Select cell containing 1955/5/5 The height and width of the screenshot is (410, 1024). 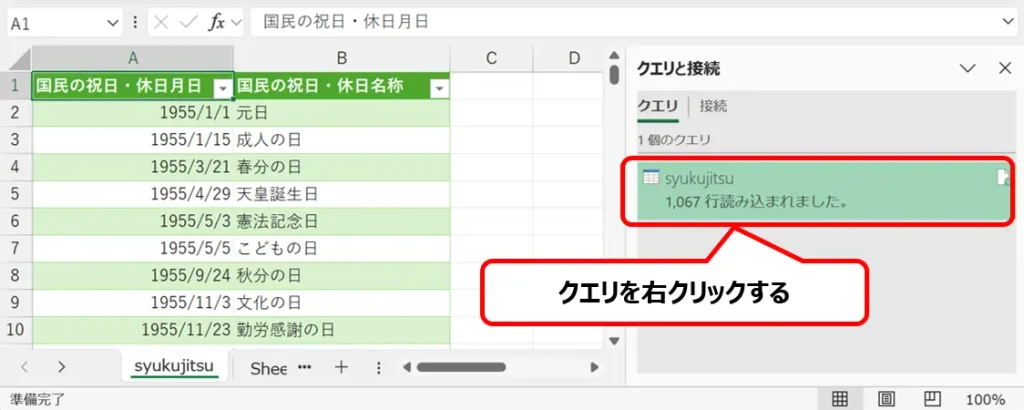coord(133,248)
